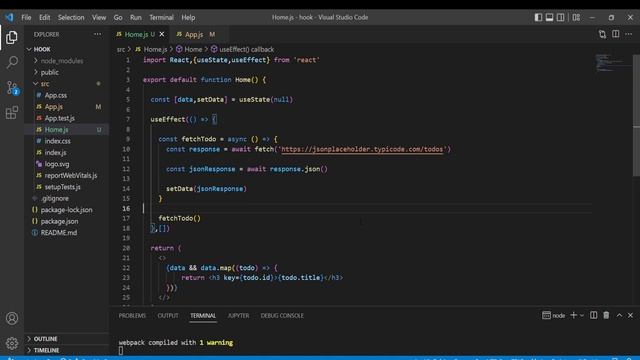The image size is (640, 360).
Task: Select the TERMINAL panel tab
Action: [203, 316]
